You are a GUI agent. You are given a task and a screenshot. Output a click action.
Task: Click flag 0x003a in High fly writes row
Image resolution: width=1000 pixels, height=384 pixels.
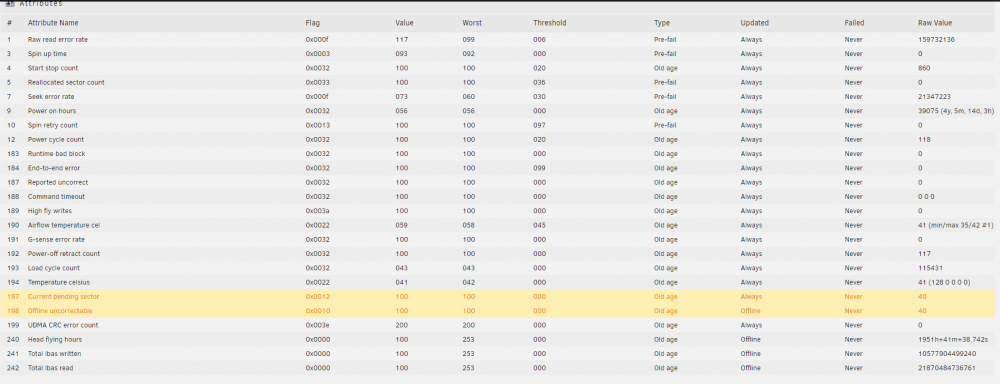coord(318,210)
